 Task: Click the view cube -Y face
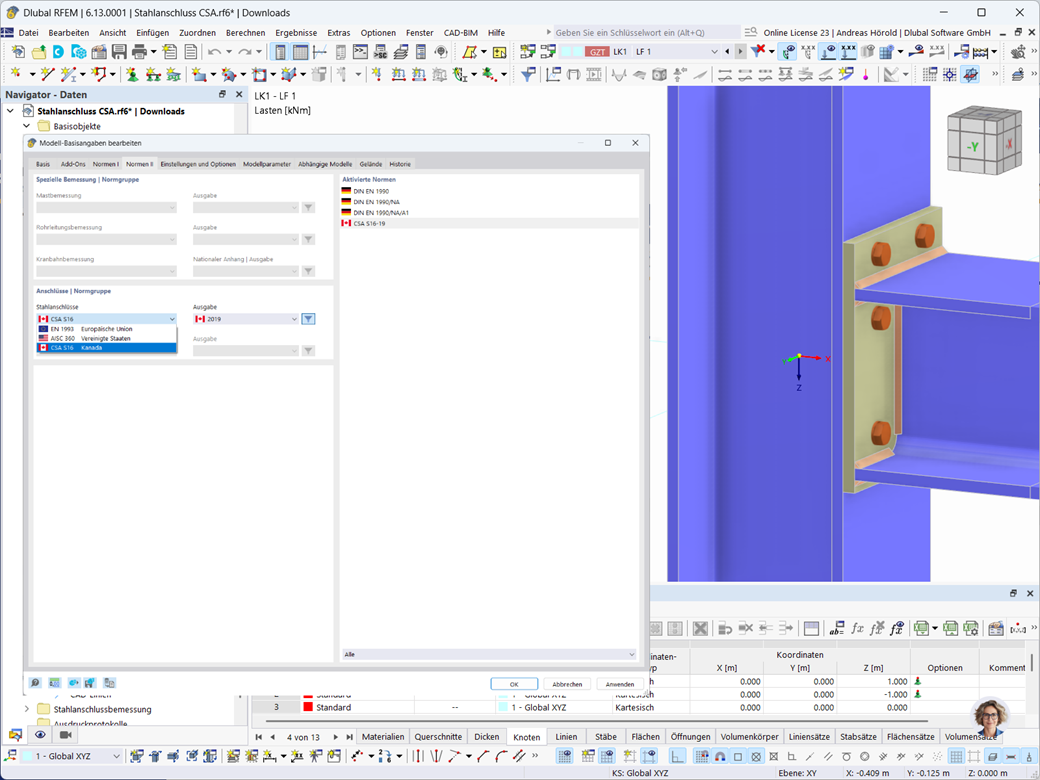click(972, 147)
